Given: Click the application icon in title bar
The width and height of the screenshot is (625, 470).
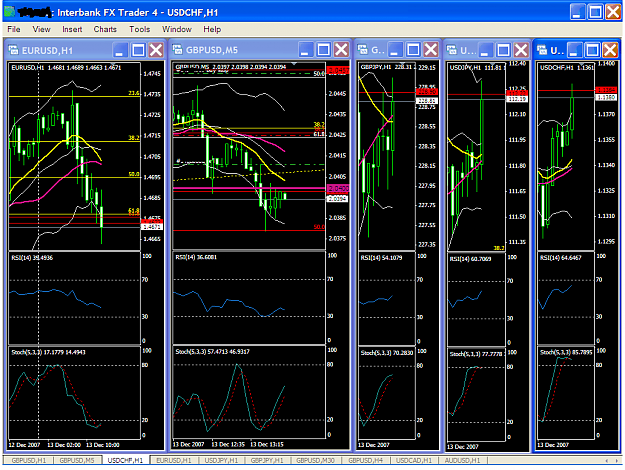Looking at the screenshot, I should 10,12.
